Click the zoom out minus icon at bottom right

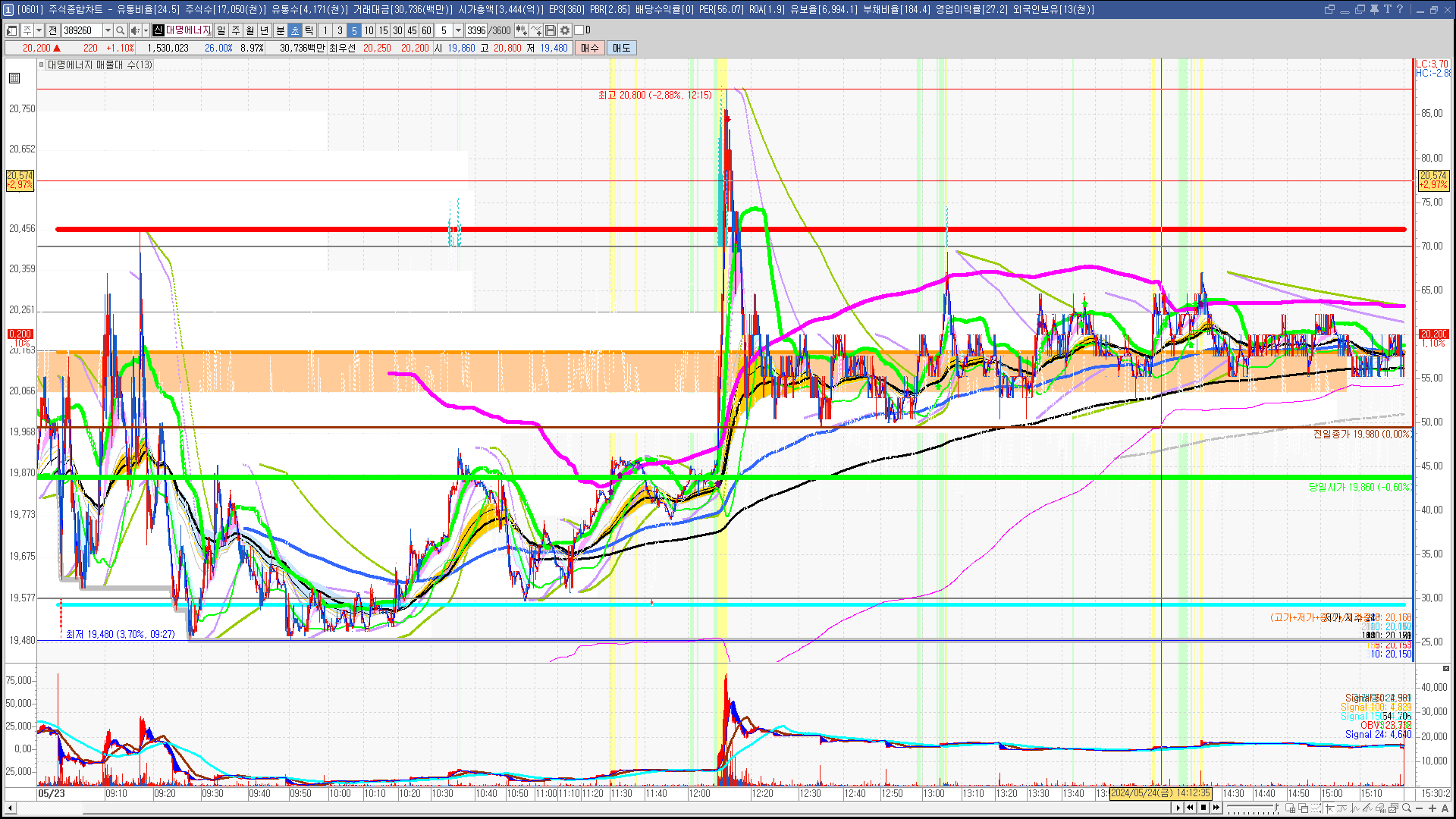click(1420, 808)
